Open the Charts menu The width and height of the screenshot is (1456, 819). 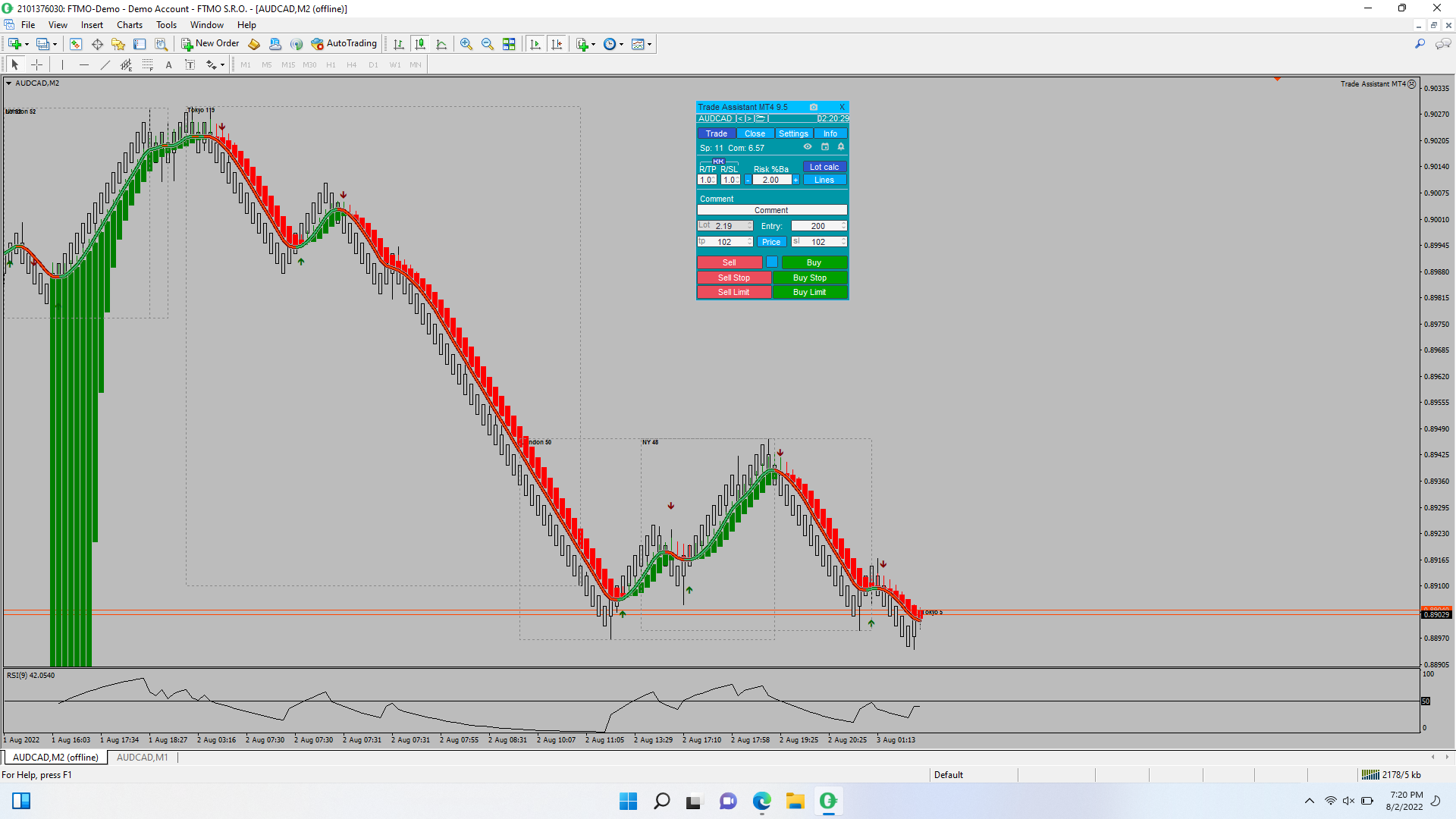pos(129,25)
